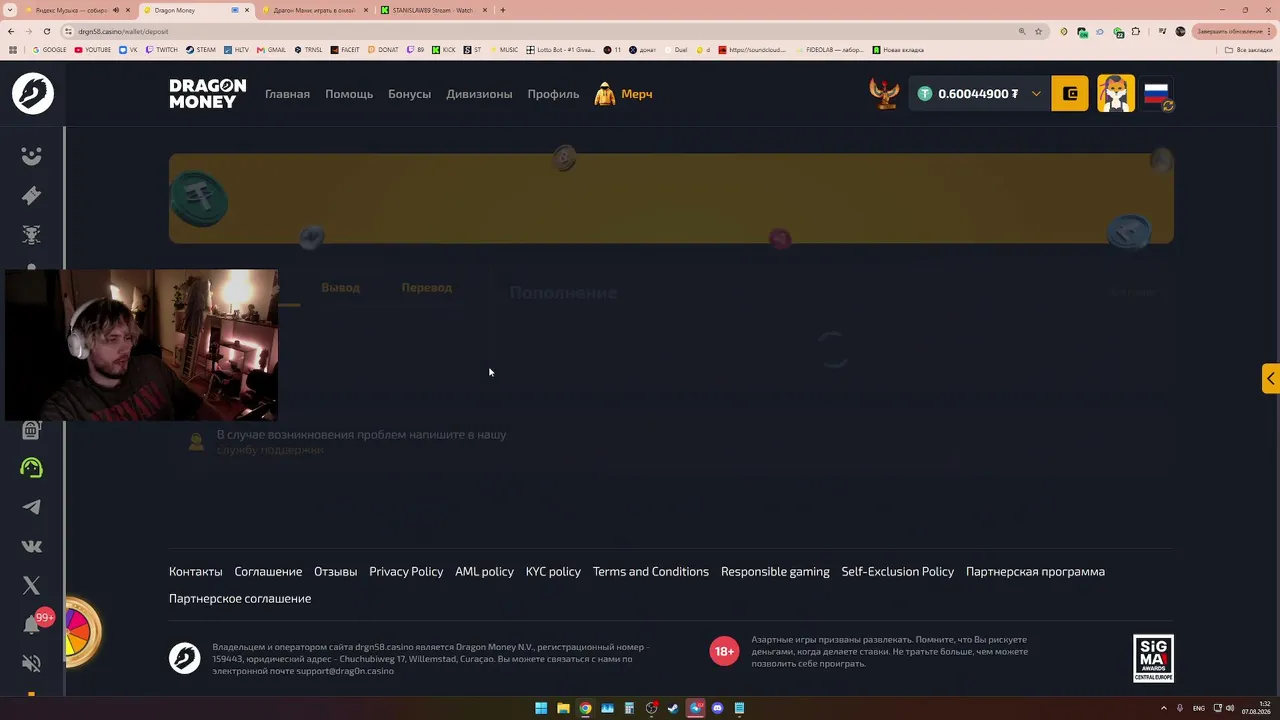1280x720 pixels.
Task: Click the Dragon Money header logo
Action: 208,94
